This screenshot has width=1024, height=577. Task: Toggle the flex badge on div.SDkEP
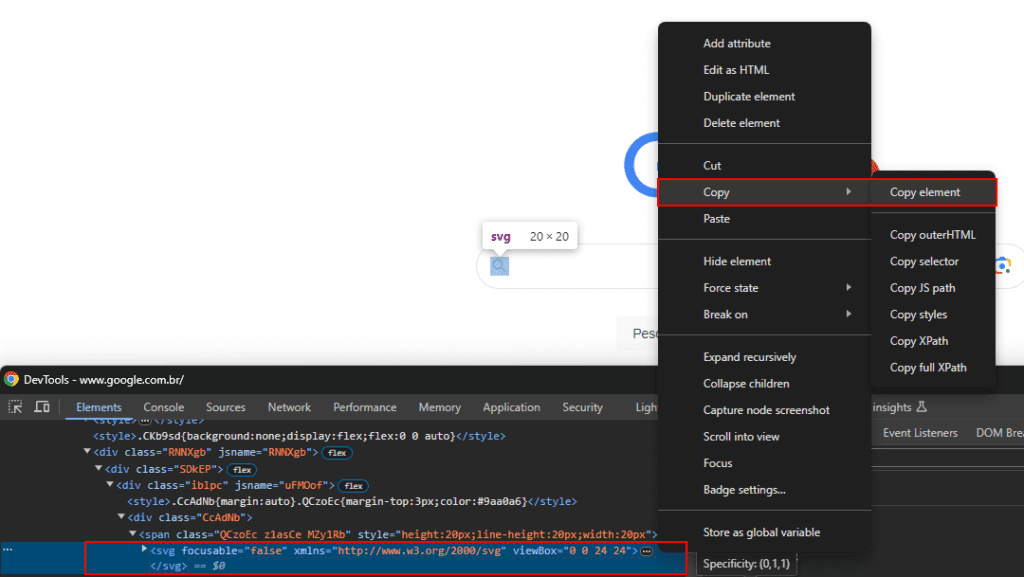[241, 468]
